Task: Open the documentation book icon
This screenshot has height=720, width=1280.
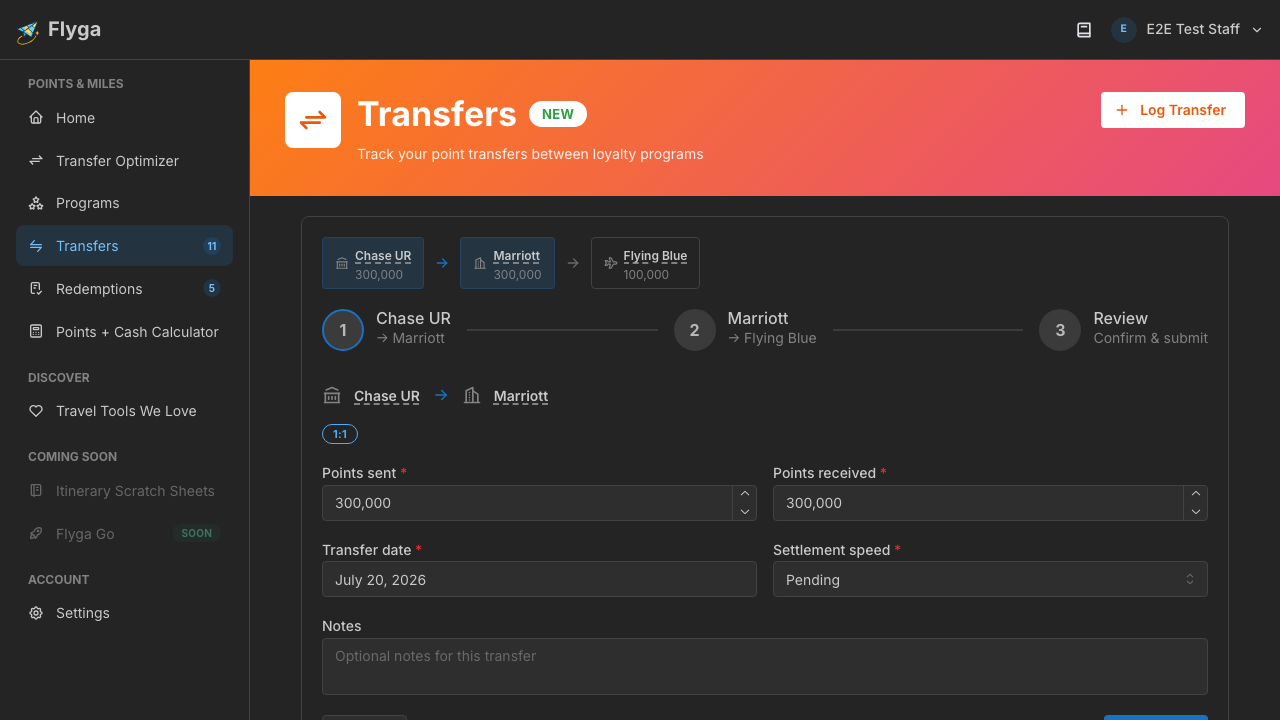Action: coord(1084,30)
